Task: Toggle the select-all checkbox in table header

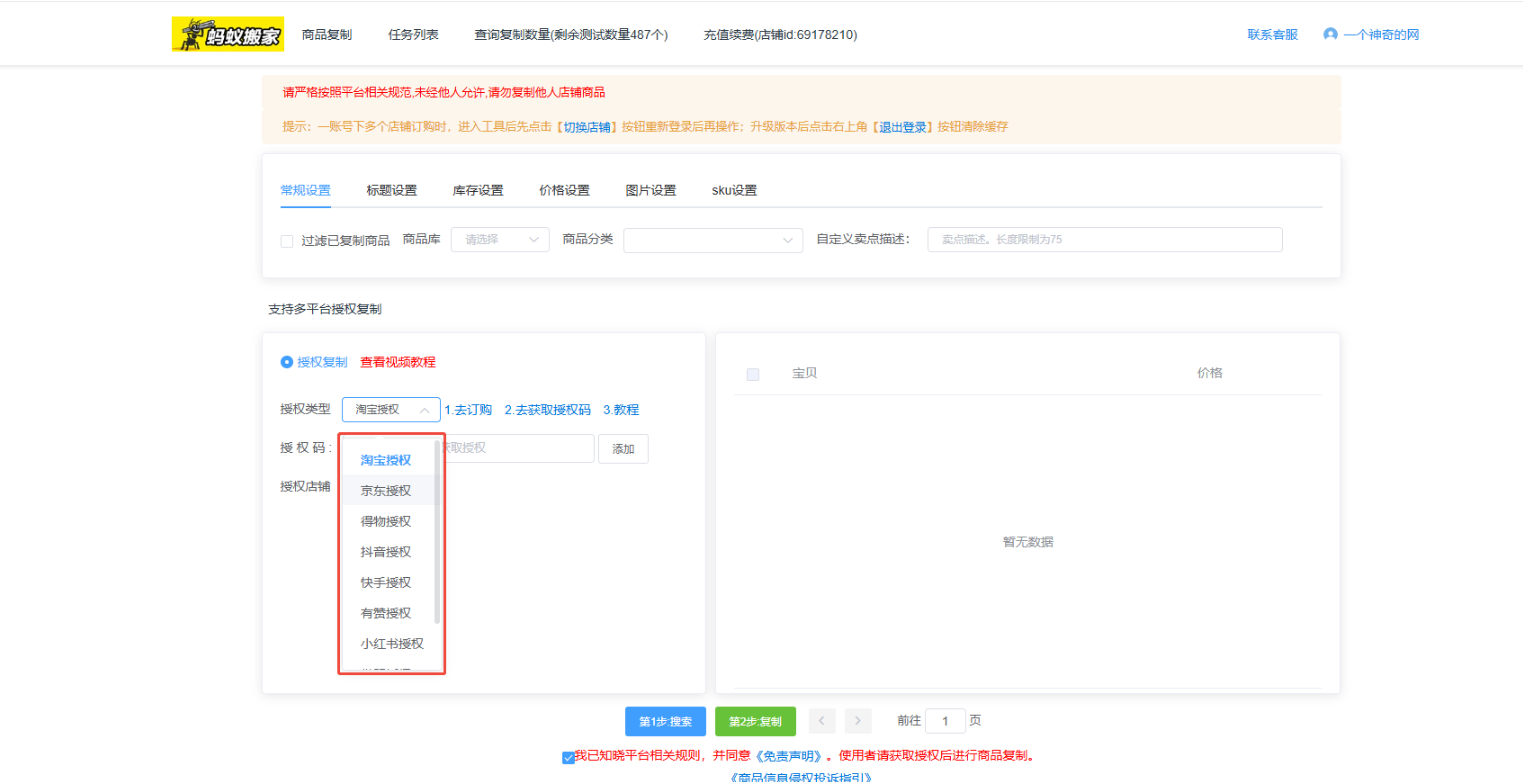Action: coord(753,374)
